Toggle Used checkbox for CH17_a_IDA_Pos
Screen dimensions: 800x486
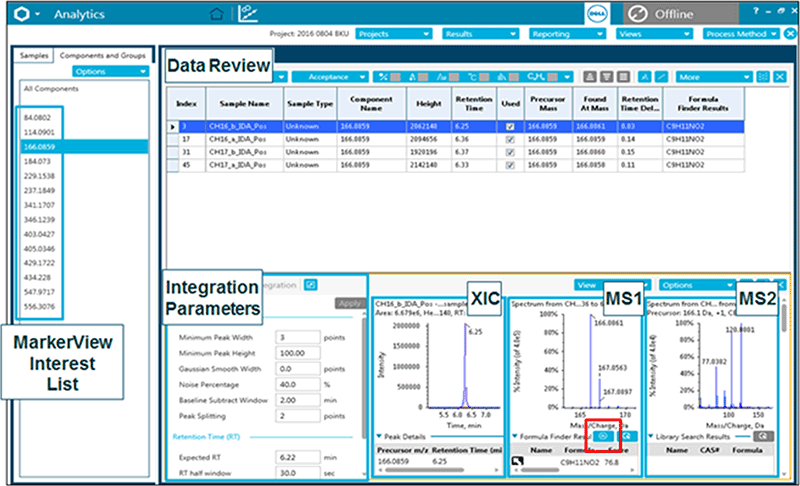coord(510,165)
